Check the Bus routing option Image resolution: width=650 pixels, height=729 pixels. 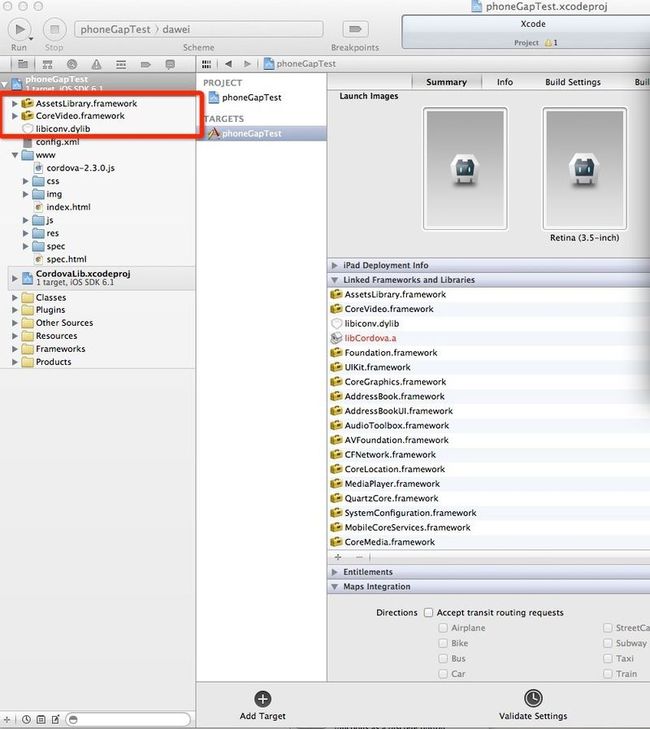443,658
